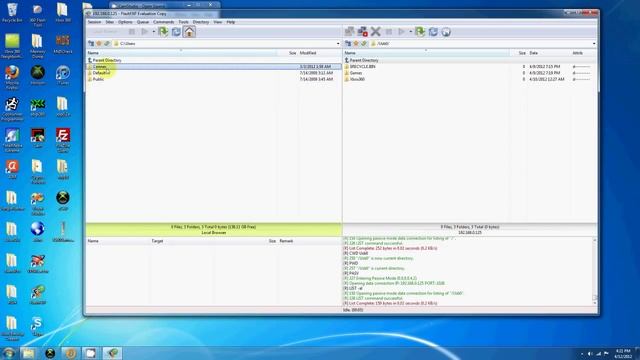Click the star bookmark icon beside /Usb0/ path

coord(356,44)
